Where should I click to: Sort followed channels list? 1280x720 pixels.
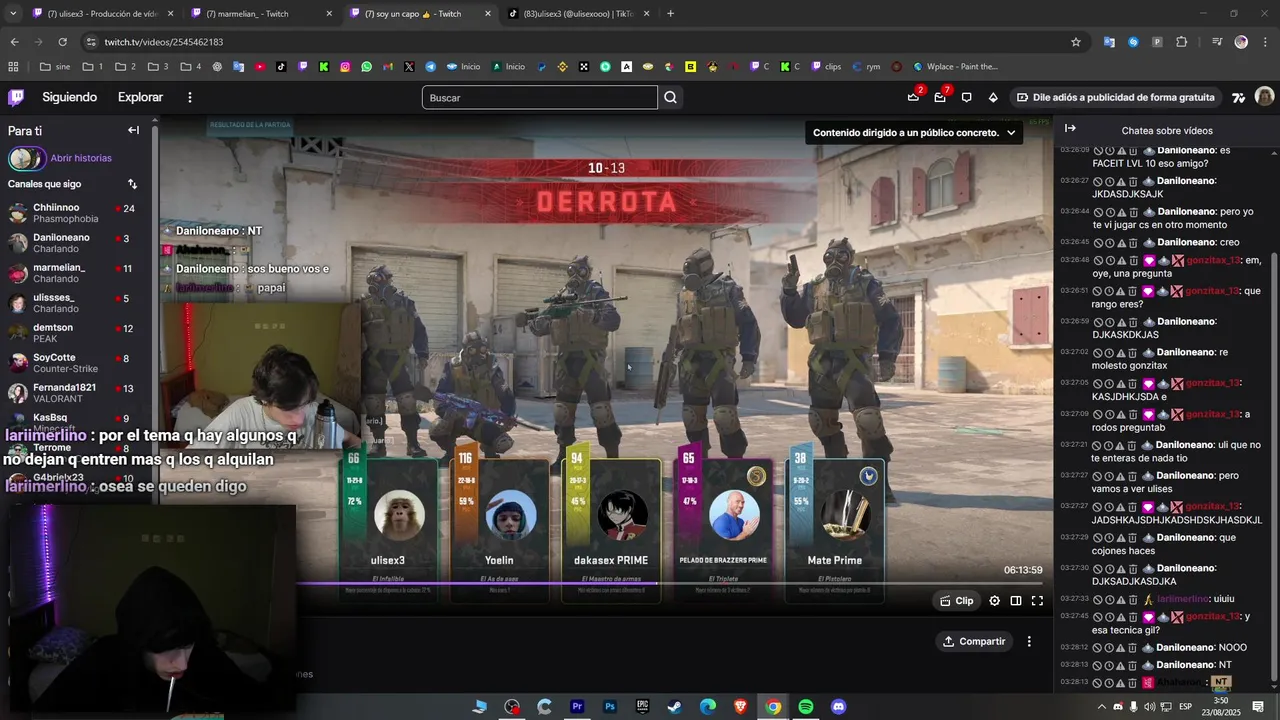(132, 184)
